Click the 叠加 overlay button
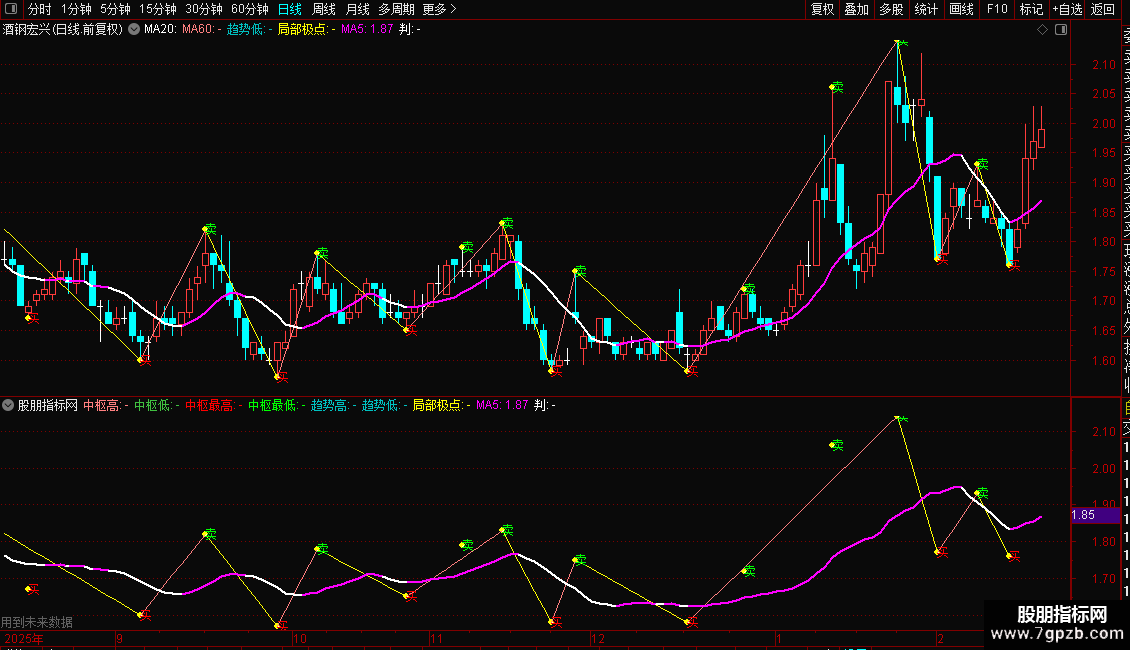The image size is (1130, 650). [856, 10]
